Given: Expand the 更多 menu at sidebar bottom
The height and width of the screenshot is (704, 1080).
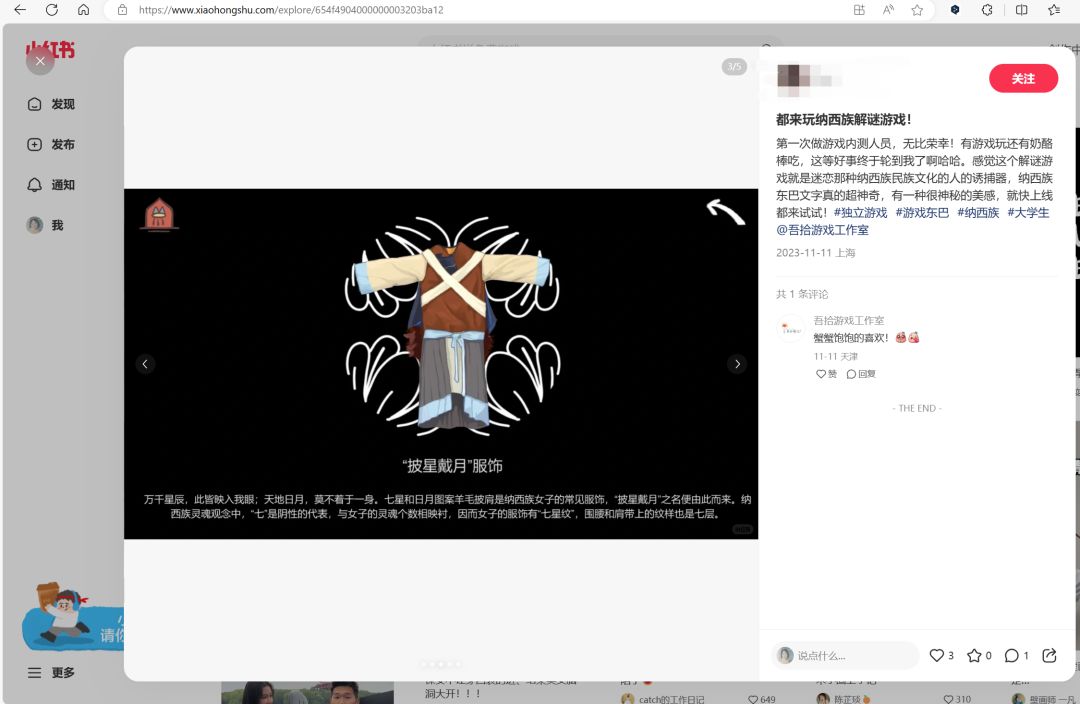Looking at the screenshot, I should 51,672.
